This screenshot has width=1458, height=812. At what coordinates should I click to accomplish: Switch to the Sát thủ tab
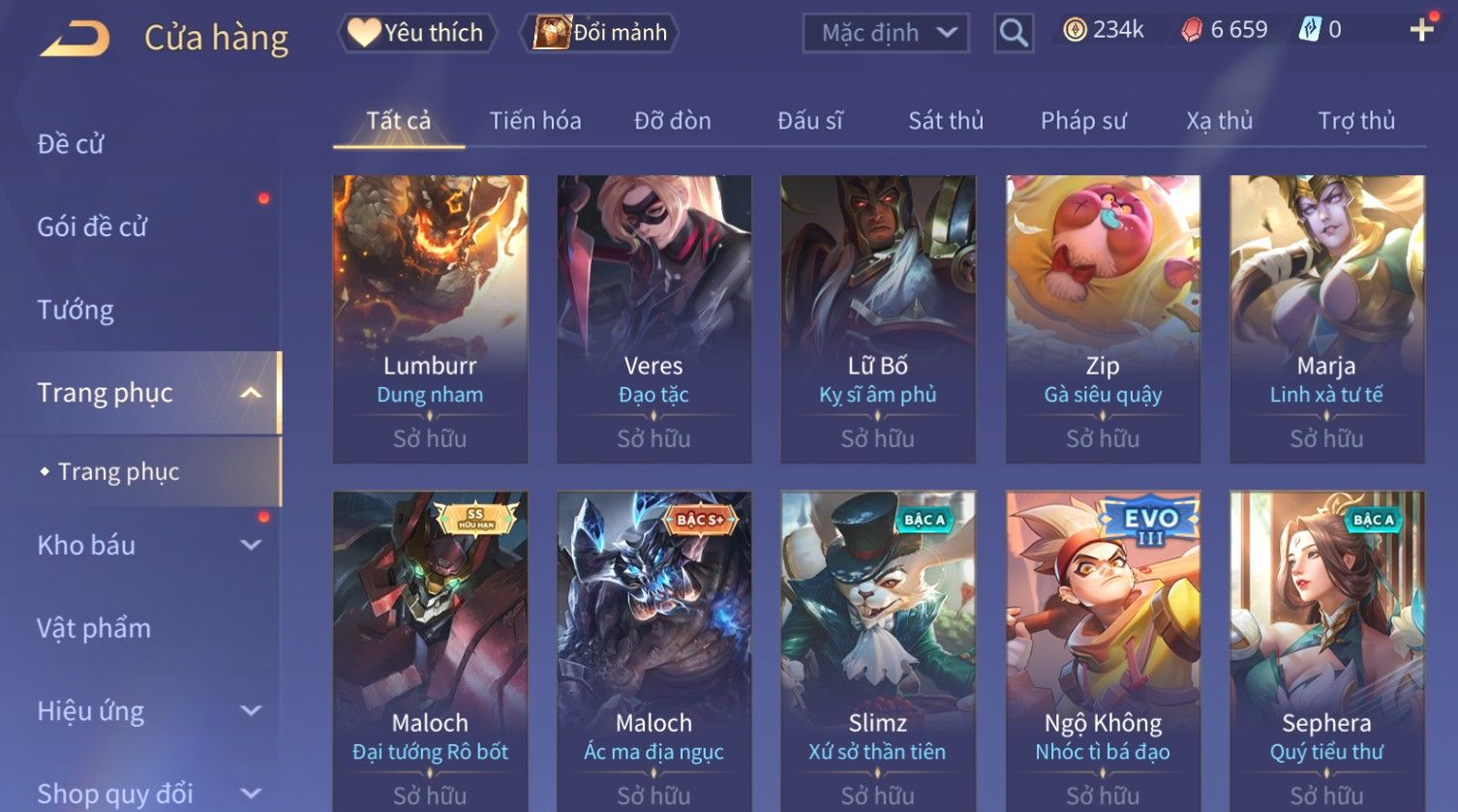tap(946, 121)
